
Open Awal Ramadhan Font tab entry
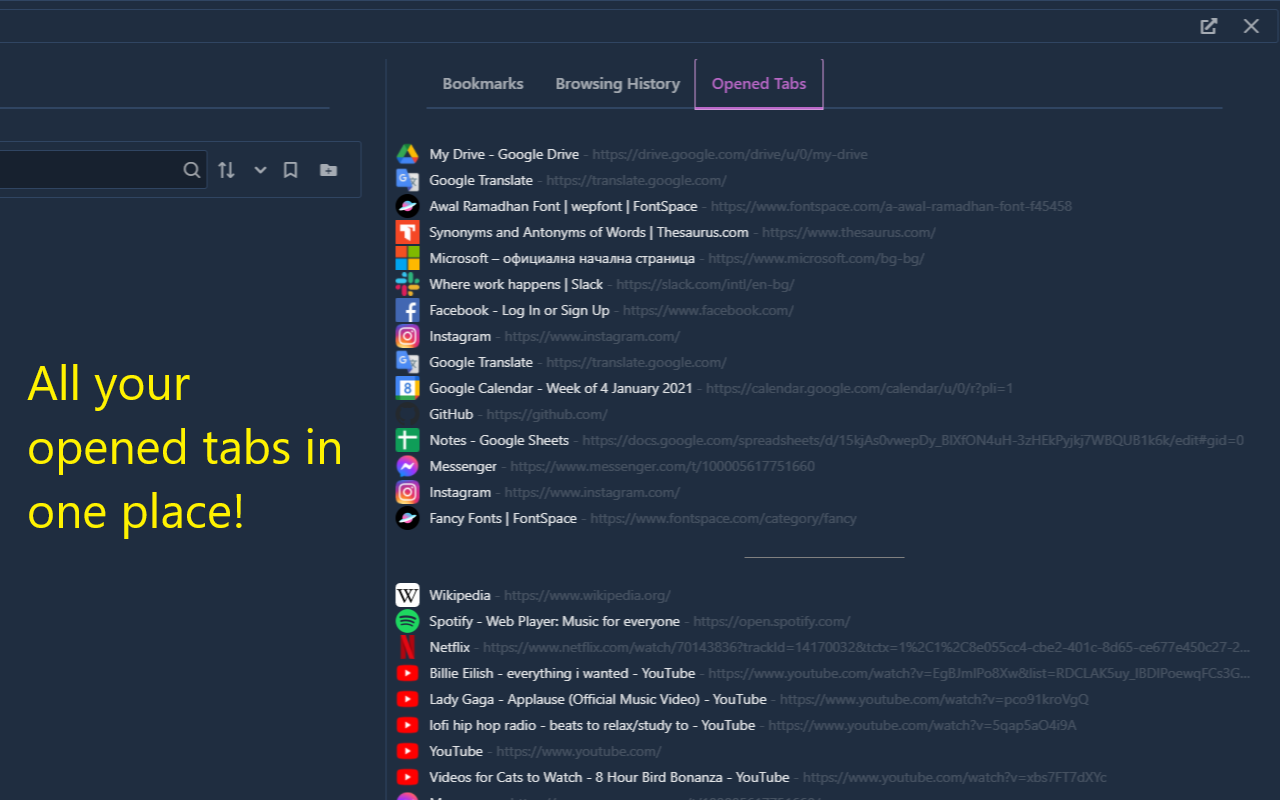click(563, 206)
